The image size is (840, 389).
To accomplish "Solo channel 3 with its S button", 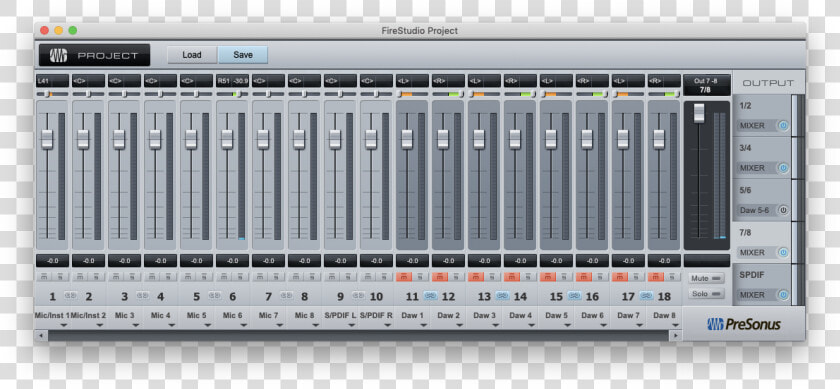I will (132, 276).
